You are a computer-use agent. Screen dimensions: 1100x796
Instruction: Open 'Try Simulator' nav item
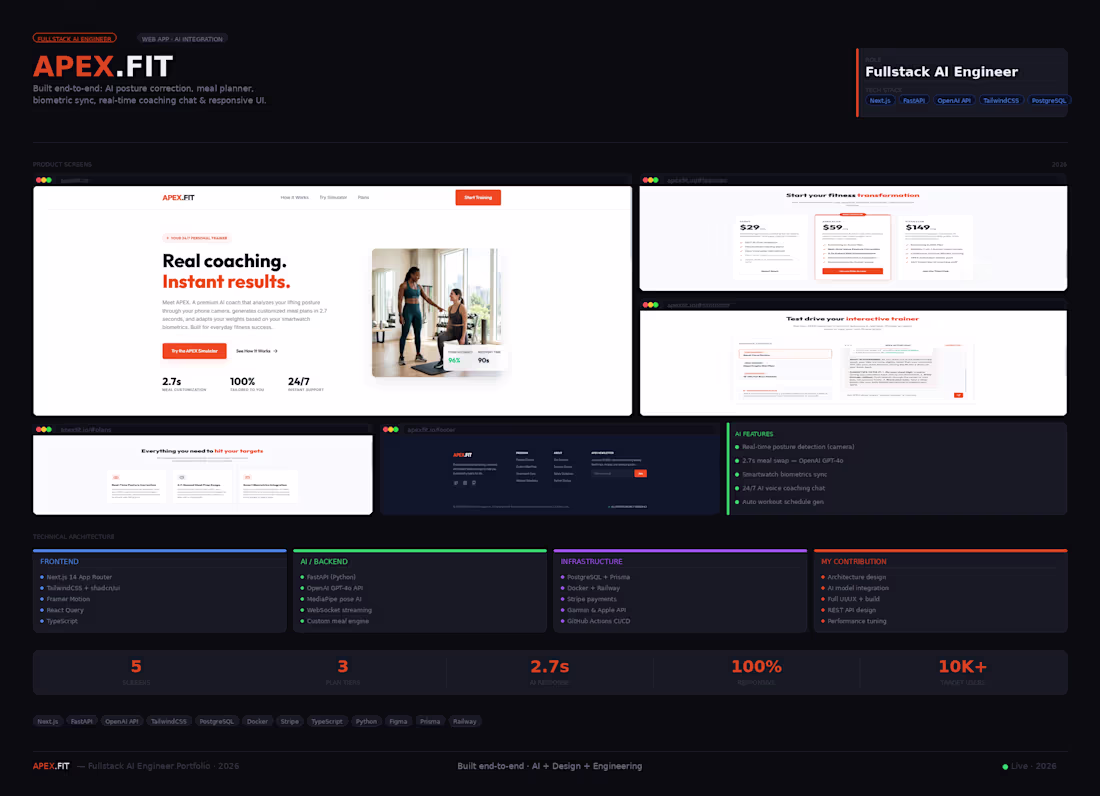pyautogui.click(x=333, y=198)
